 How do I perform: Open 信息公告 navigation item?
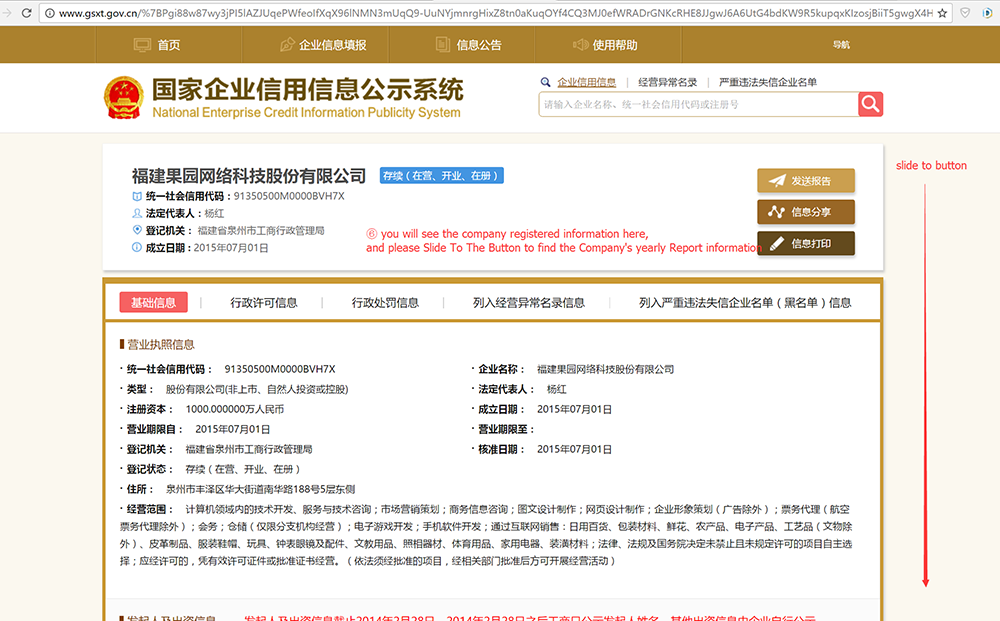pyautogui.click(x=478, y=45)
